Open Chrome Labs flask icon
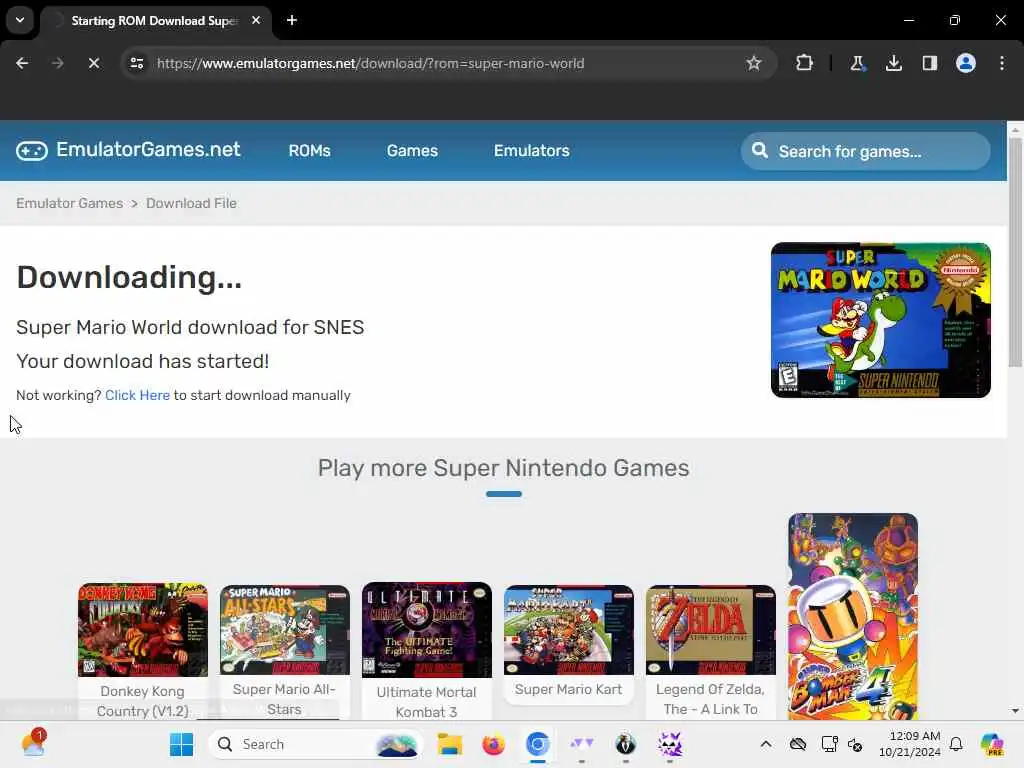 [x=857, y=63]
